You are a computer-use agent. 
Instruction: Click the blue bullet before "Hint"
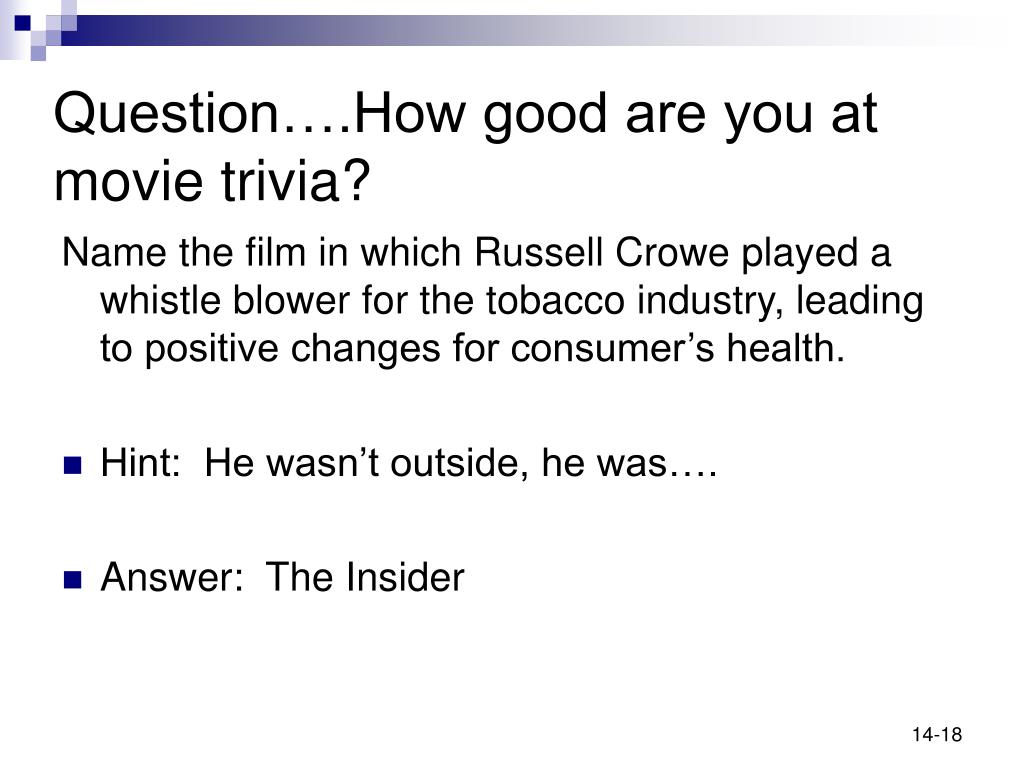72,466
